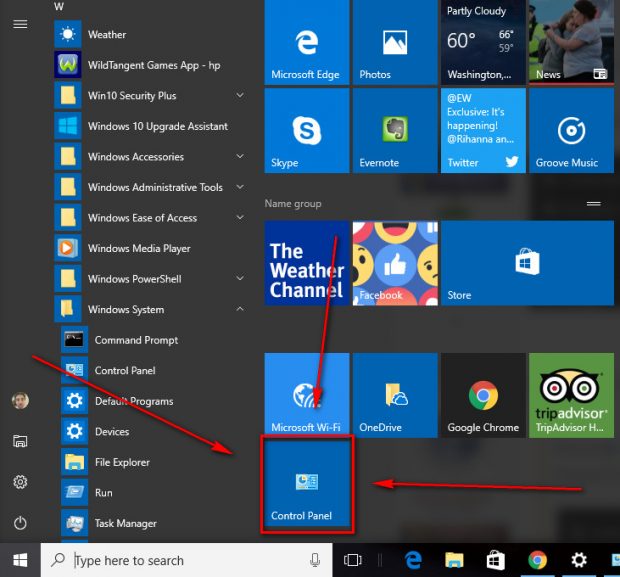620x577 pixels.
Task: Open Edge from the taskbar
Action: pos(413,560)
